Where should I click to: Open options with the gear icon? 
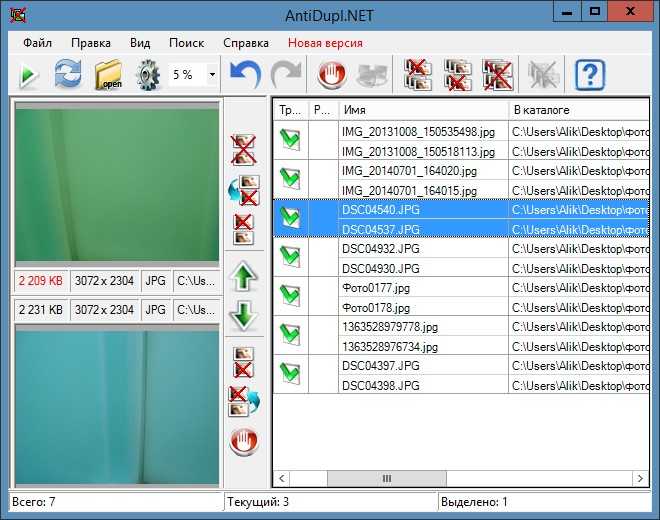(148, 75)
